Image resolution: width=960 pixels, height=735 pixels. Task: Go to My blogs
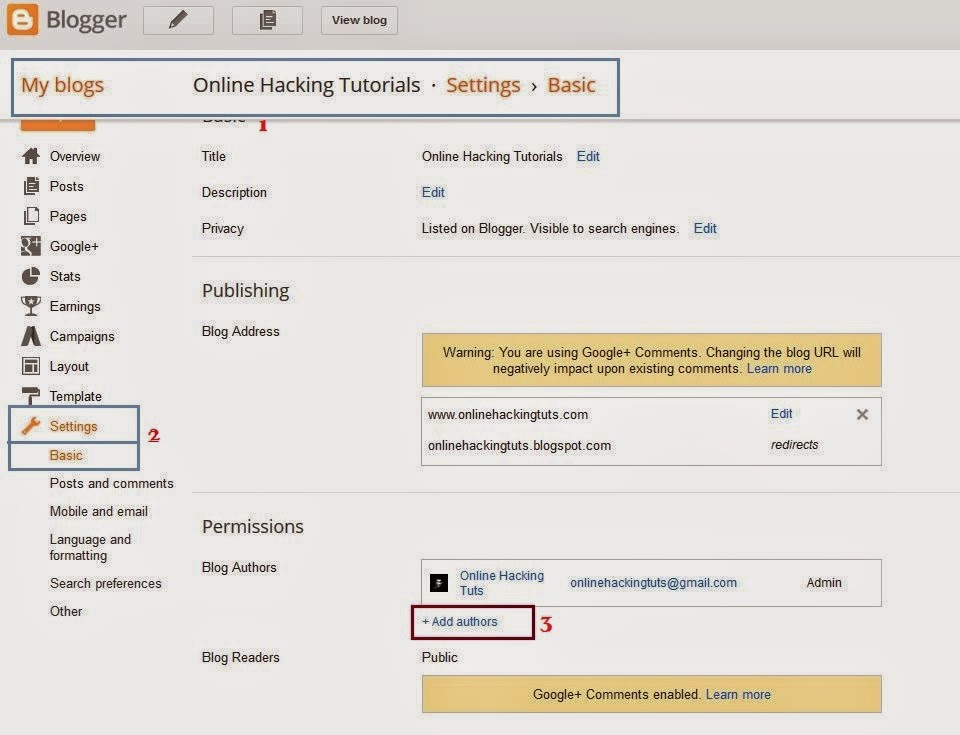point(62,85)
